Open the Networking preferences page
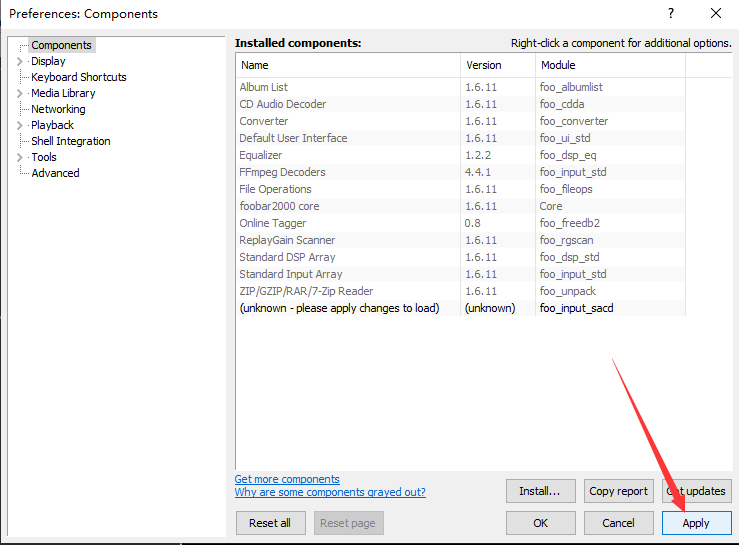This screenshot has height=545, width=739. [58, 109]
